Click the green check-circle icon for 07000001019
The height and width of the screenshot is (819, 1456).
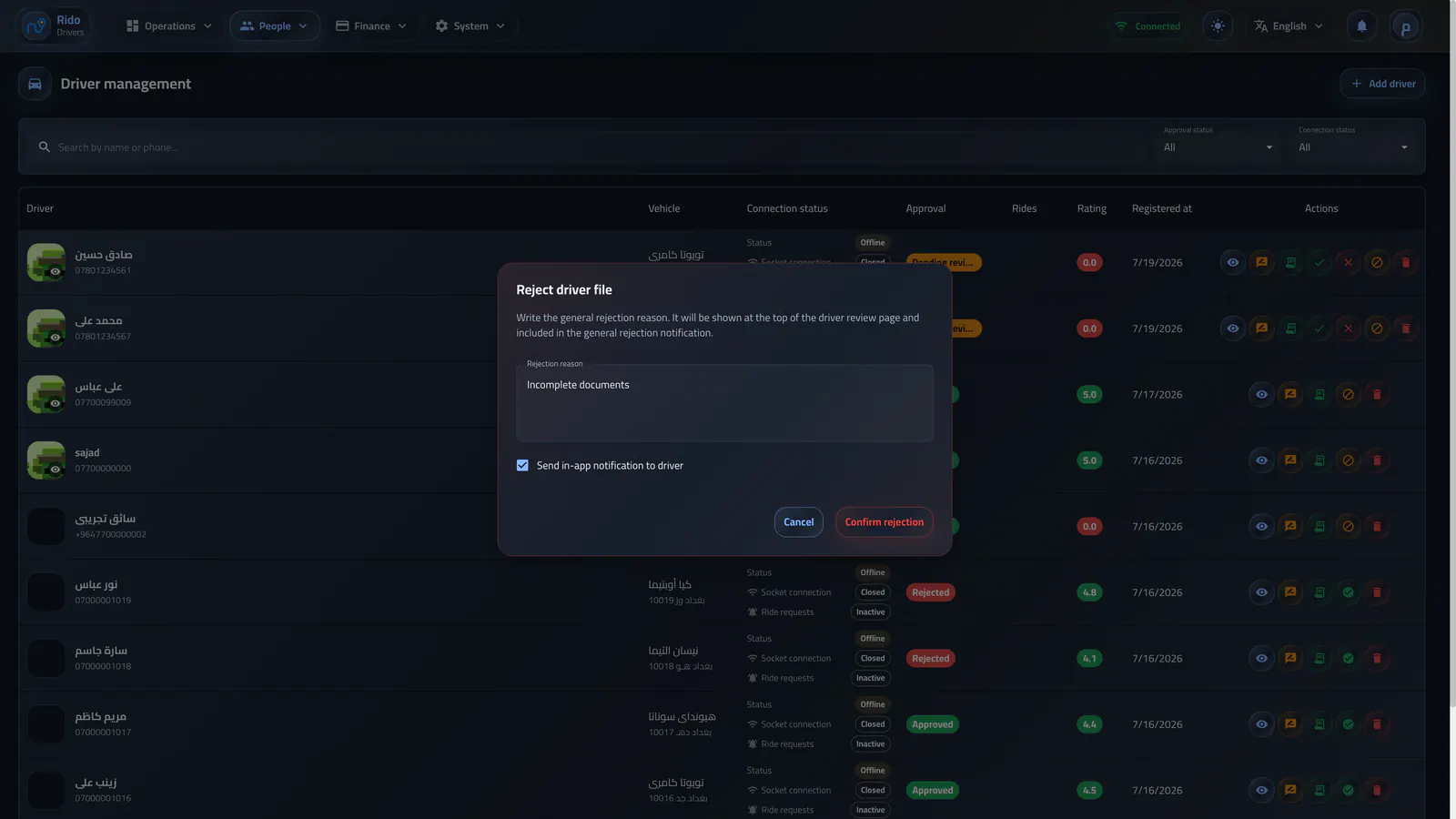[x=1348, y=592]
